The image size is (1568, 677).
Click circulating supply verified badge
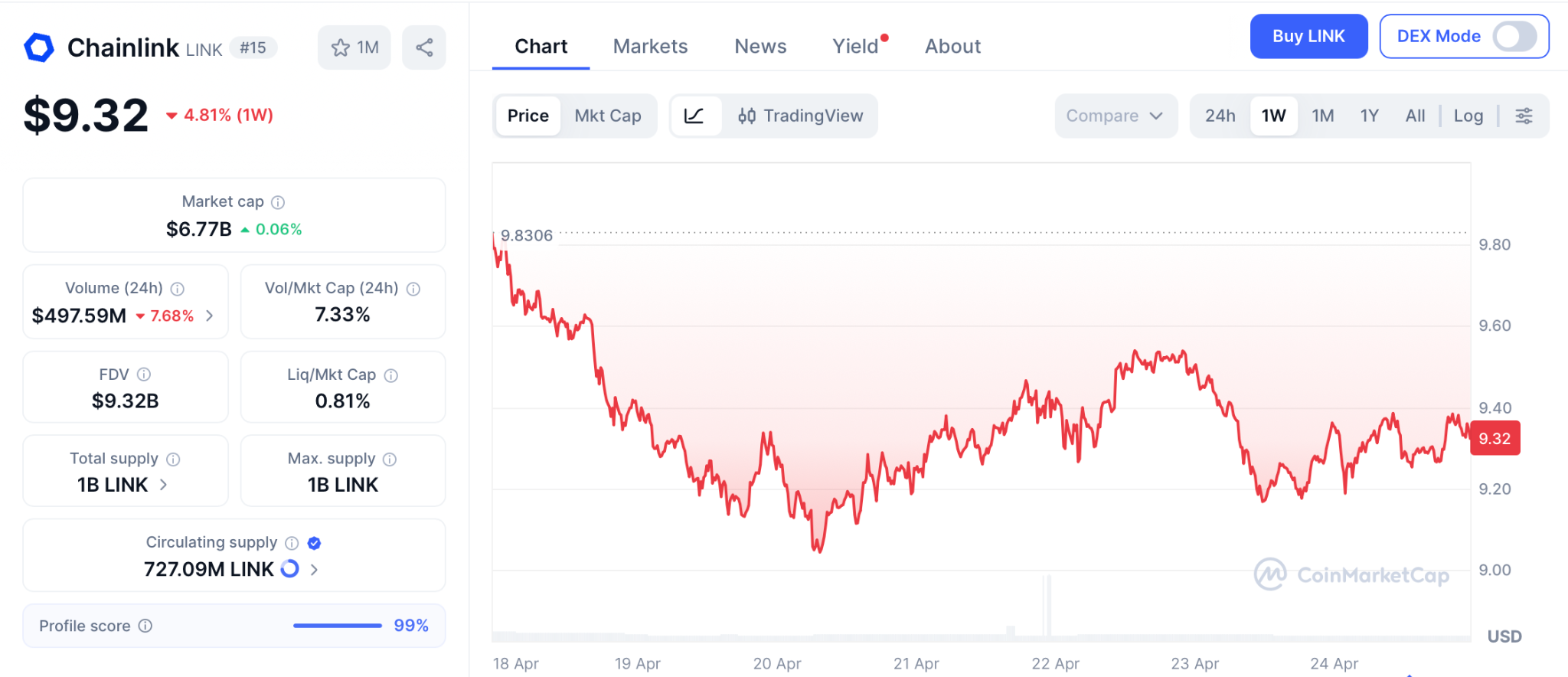(x=314, y=543)
